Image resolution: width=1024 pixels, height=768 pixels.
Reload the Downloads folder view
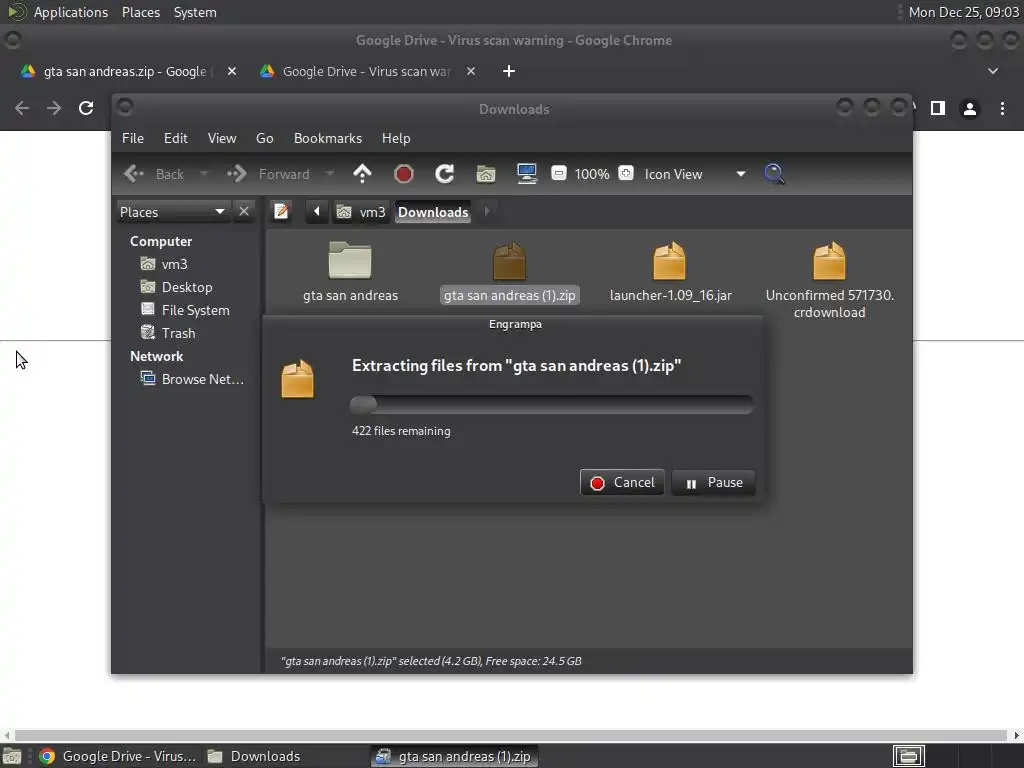445,174
